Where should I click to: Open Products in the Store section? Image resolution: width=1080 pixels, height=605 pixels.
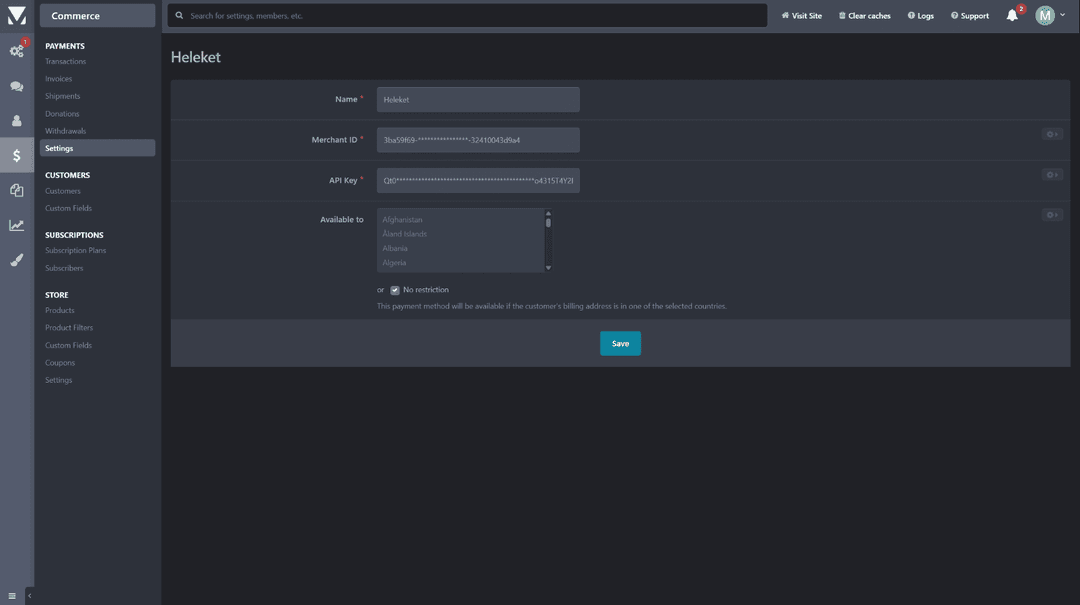coord(59,311)
